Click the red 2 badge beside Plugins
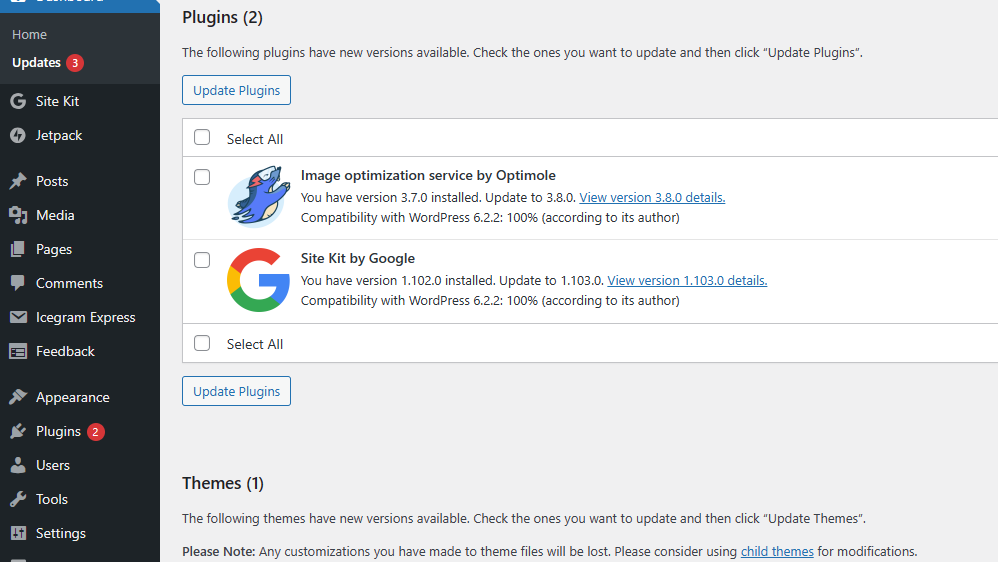 click(95, 432)
